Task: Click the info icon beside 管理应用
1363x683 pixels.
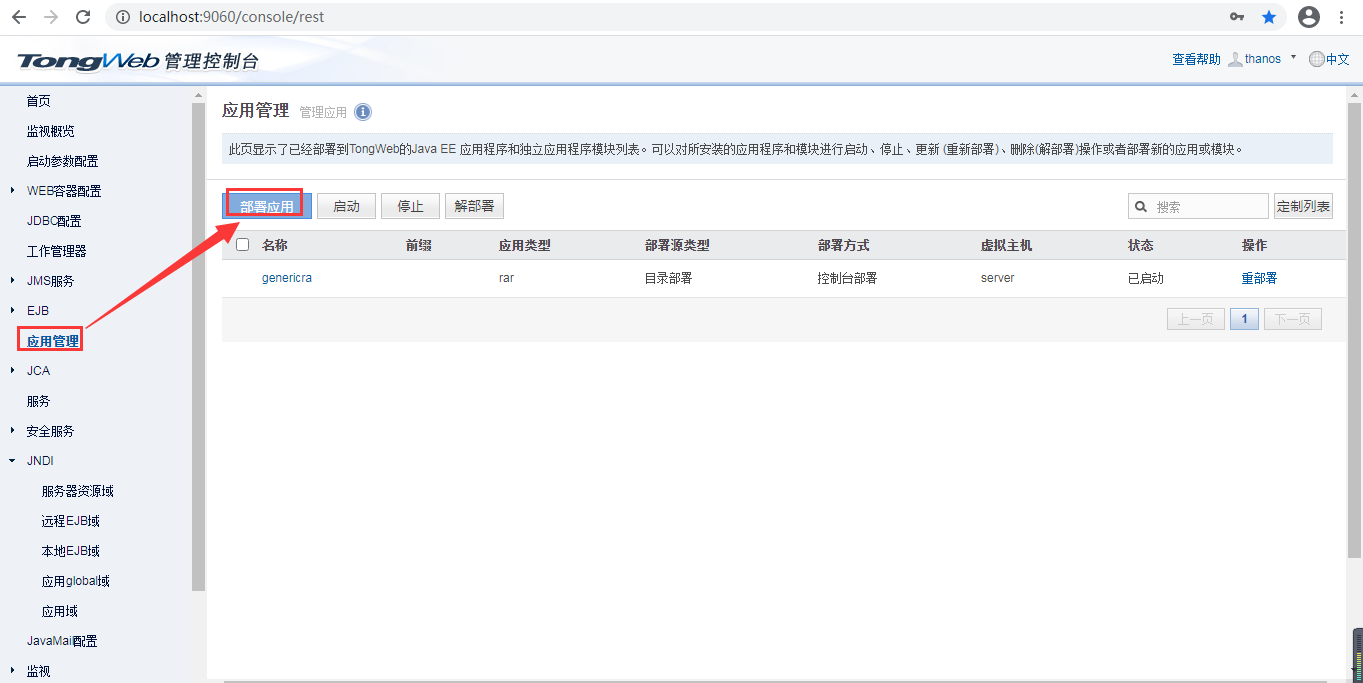Action: pos(363,112)
